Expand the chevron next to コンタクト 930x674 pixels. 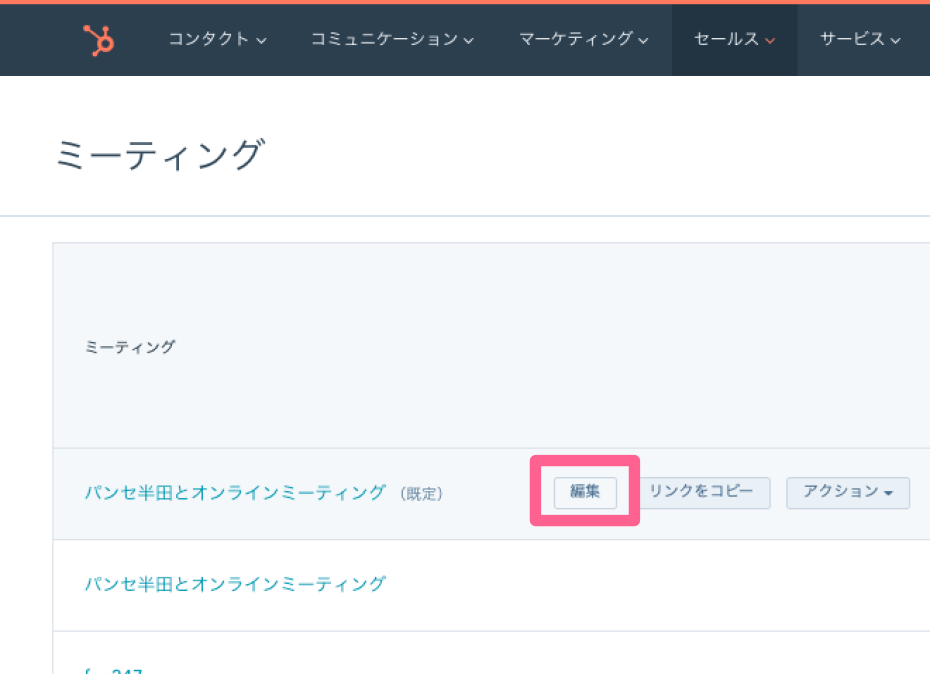262,41
